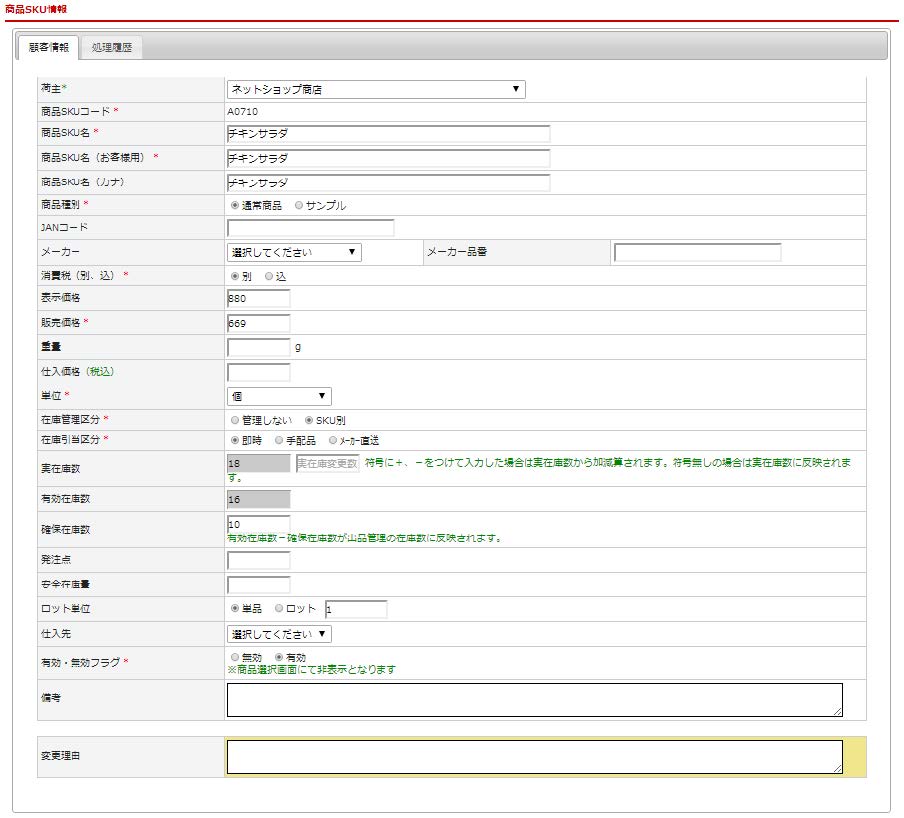
Task: Select the メーカー直送 radio option
Action: 333,441
